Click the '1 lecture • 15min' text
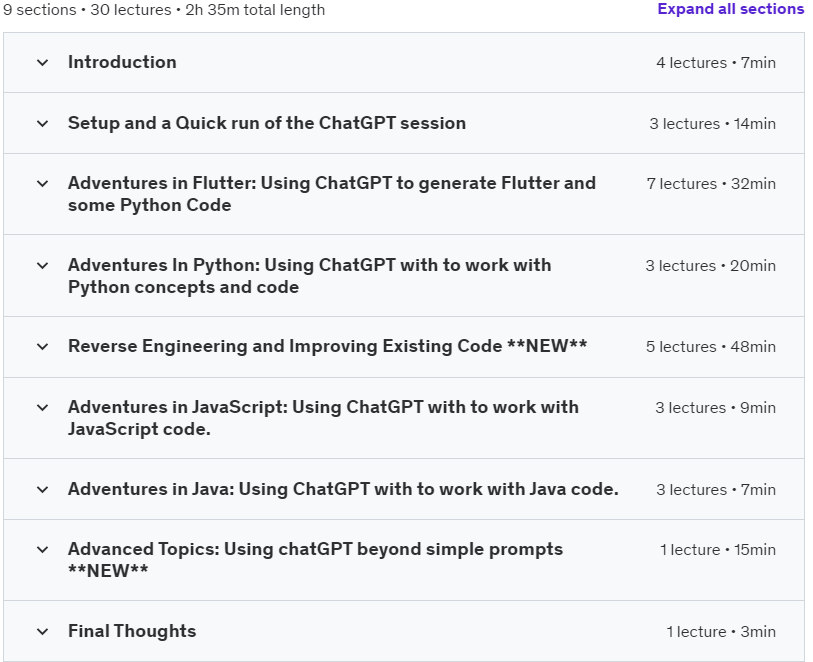Screen dimensions: 813x662 click(x=718, y=550)
